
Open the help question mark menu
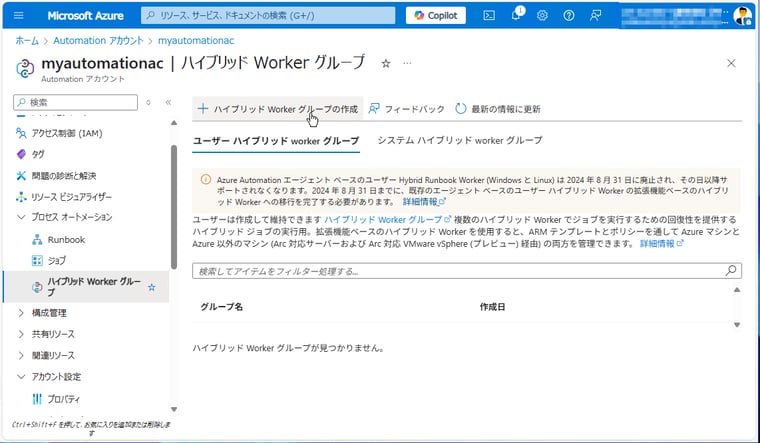(x=569, y=16)
